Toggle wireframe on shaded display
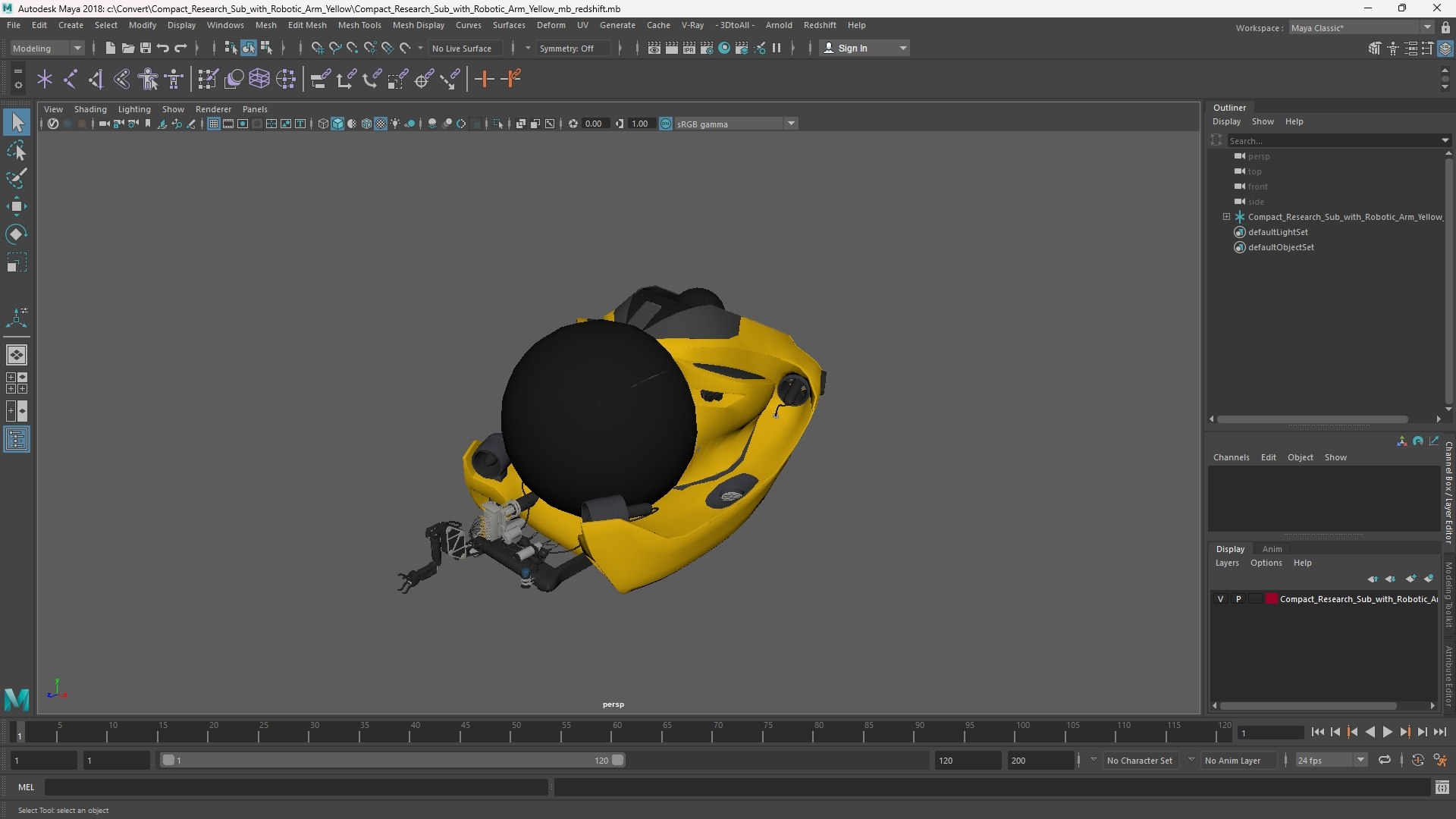Viewport: 1456px width, 819px height. tap(366, 124)
